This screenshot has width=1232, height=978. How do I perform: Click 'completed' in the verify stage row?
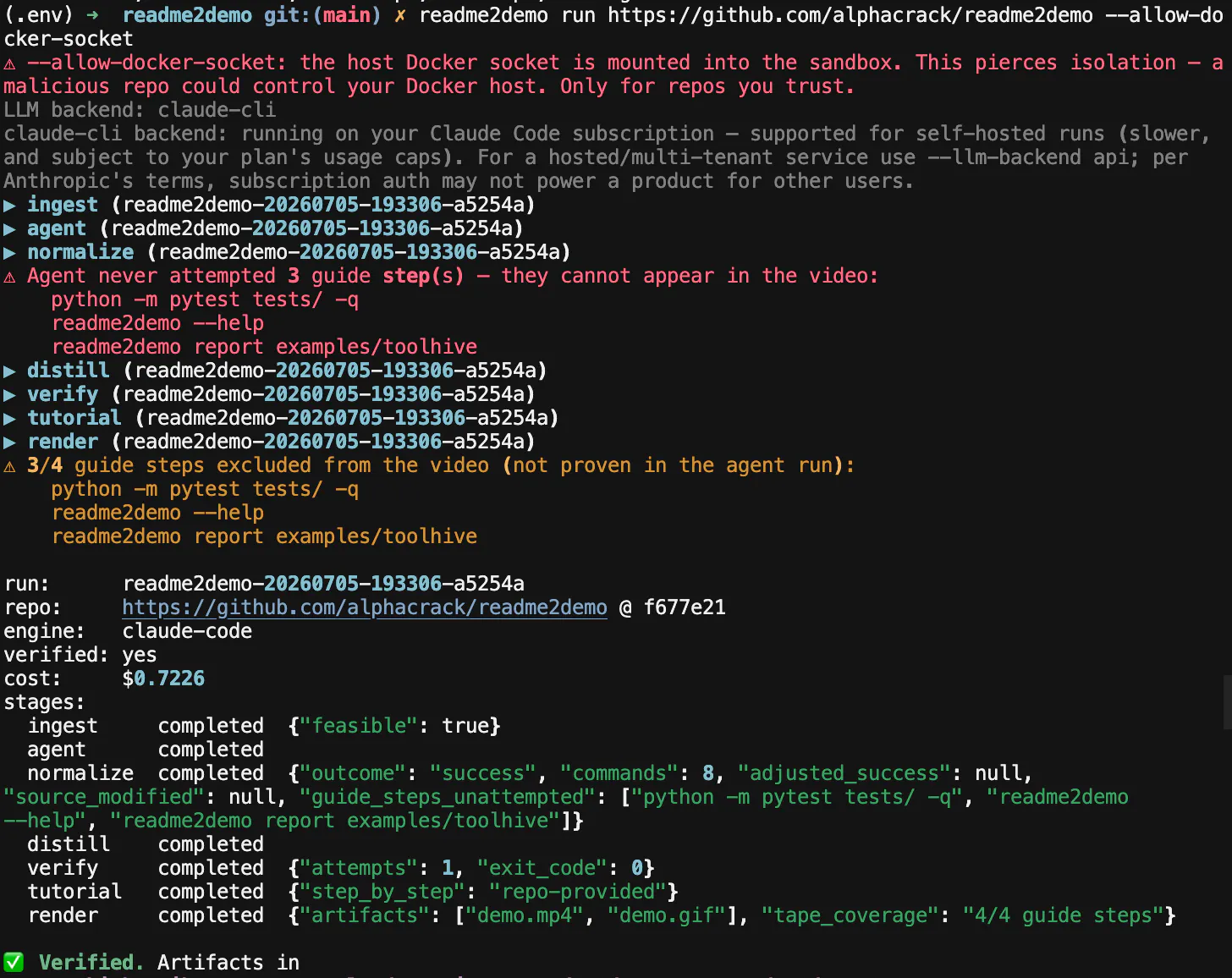pos(211,868)
